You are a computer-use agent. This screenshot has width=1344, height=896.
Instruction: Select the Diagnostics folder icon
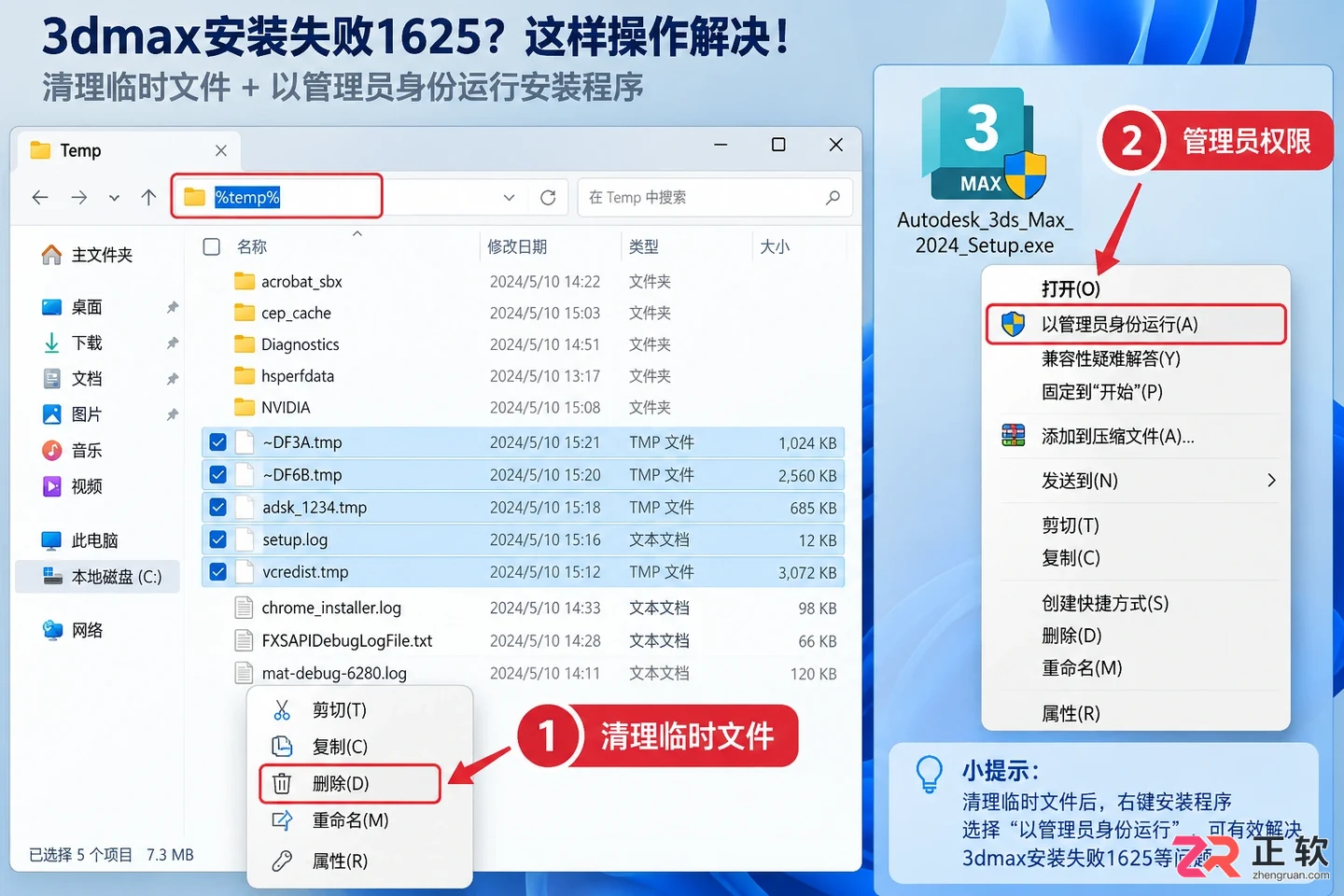(245, 344)
